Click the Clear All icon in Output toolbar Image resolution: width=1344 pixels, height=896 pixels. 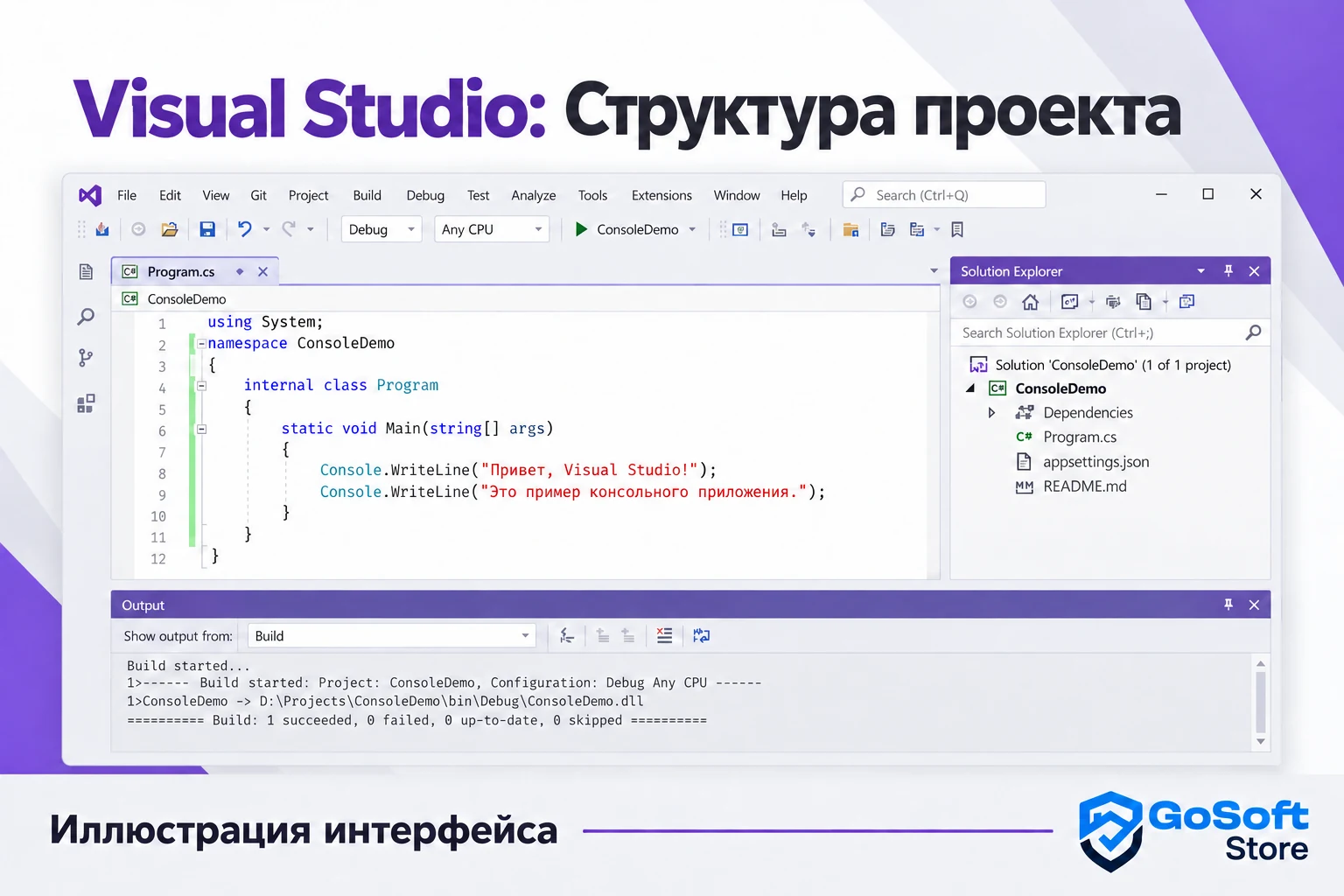point(665,636)
